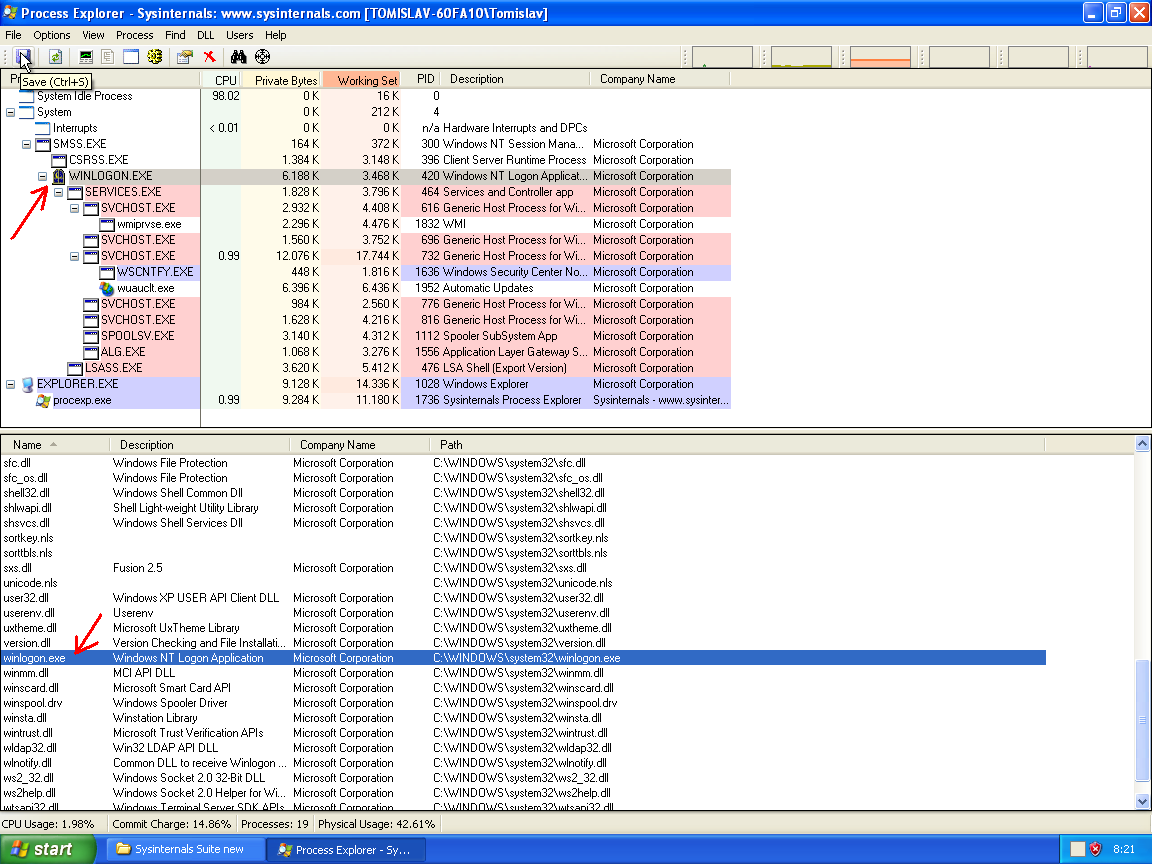Image resolution: width=1152 pixels, height=864 pixels.
Task: Click the Save toolbar icon
Action: tap(24, 57)
